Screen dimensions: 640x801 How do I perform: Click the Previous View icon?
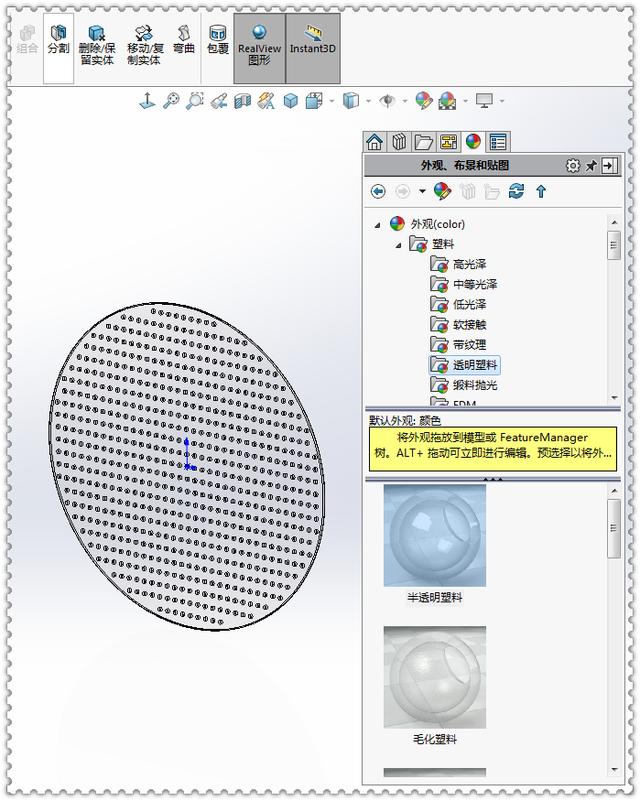[x=219, y=101]
